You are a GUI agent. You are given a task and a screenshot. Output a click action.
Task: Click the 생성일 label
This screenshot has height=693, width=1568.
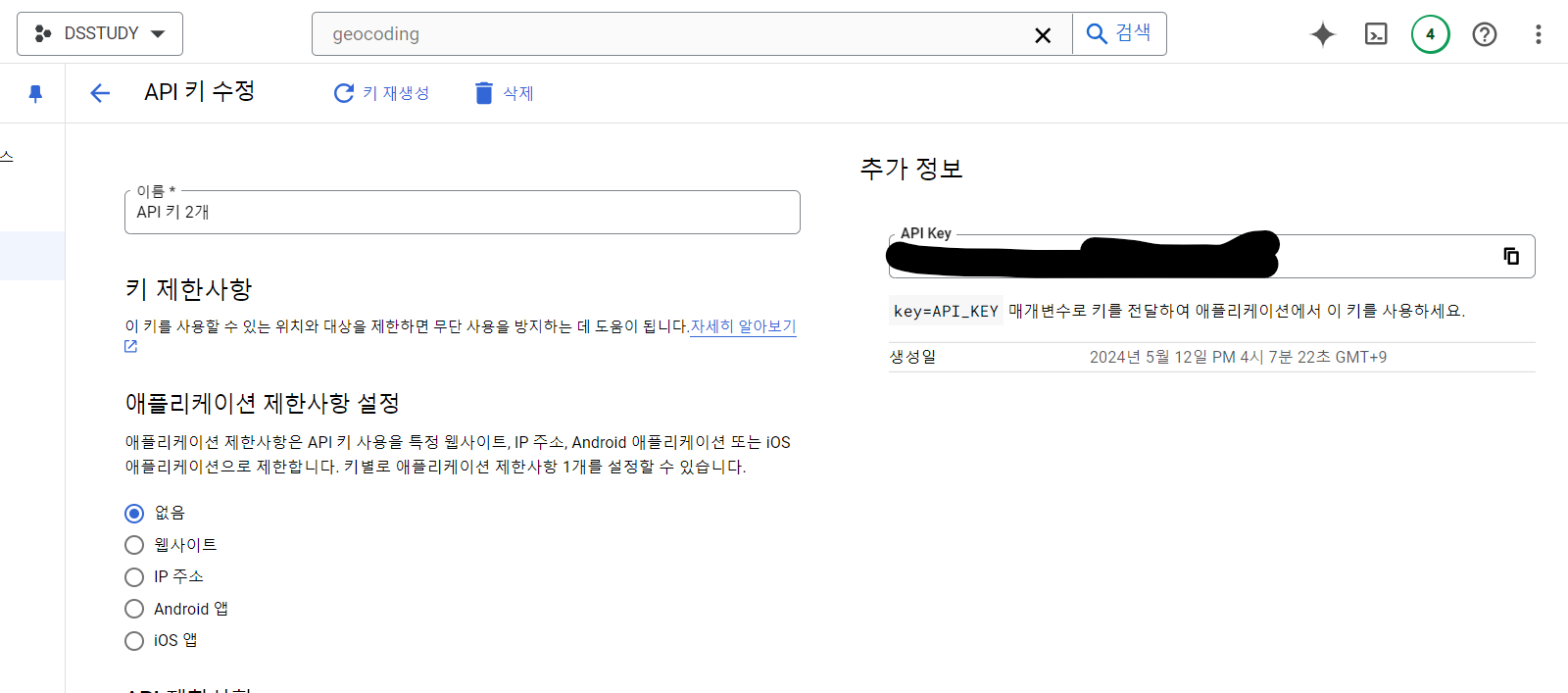point(912,357)
